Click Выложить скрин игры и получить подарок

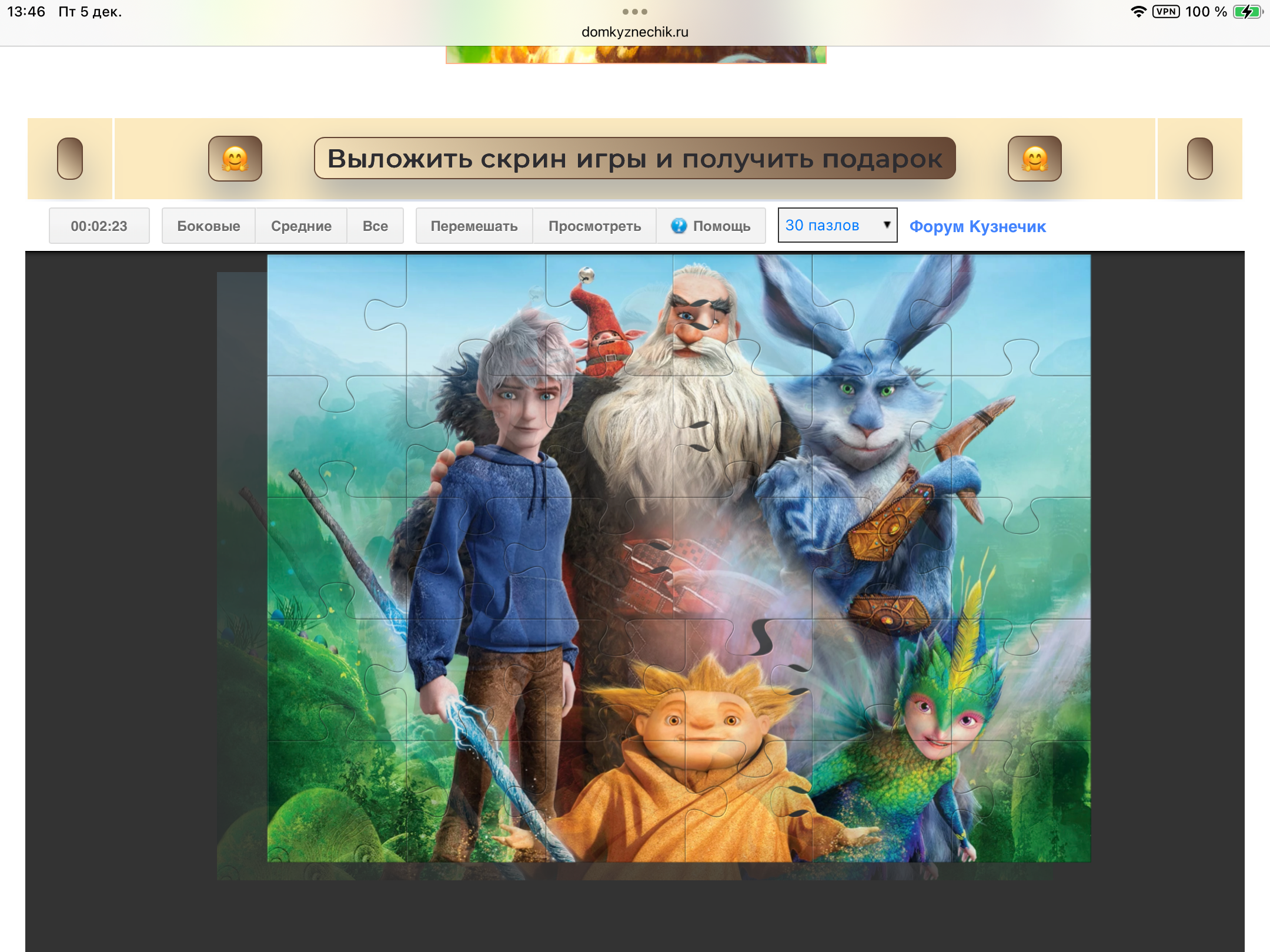[634, 159]
